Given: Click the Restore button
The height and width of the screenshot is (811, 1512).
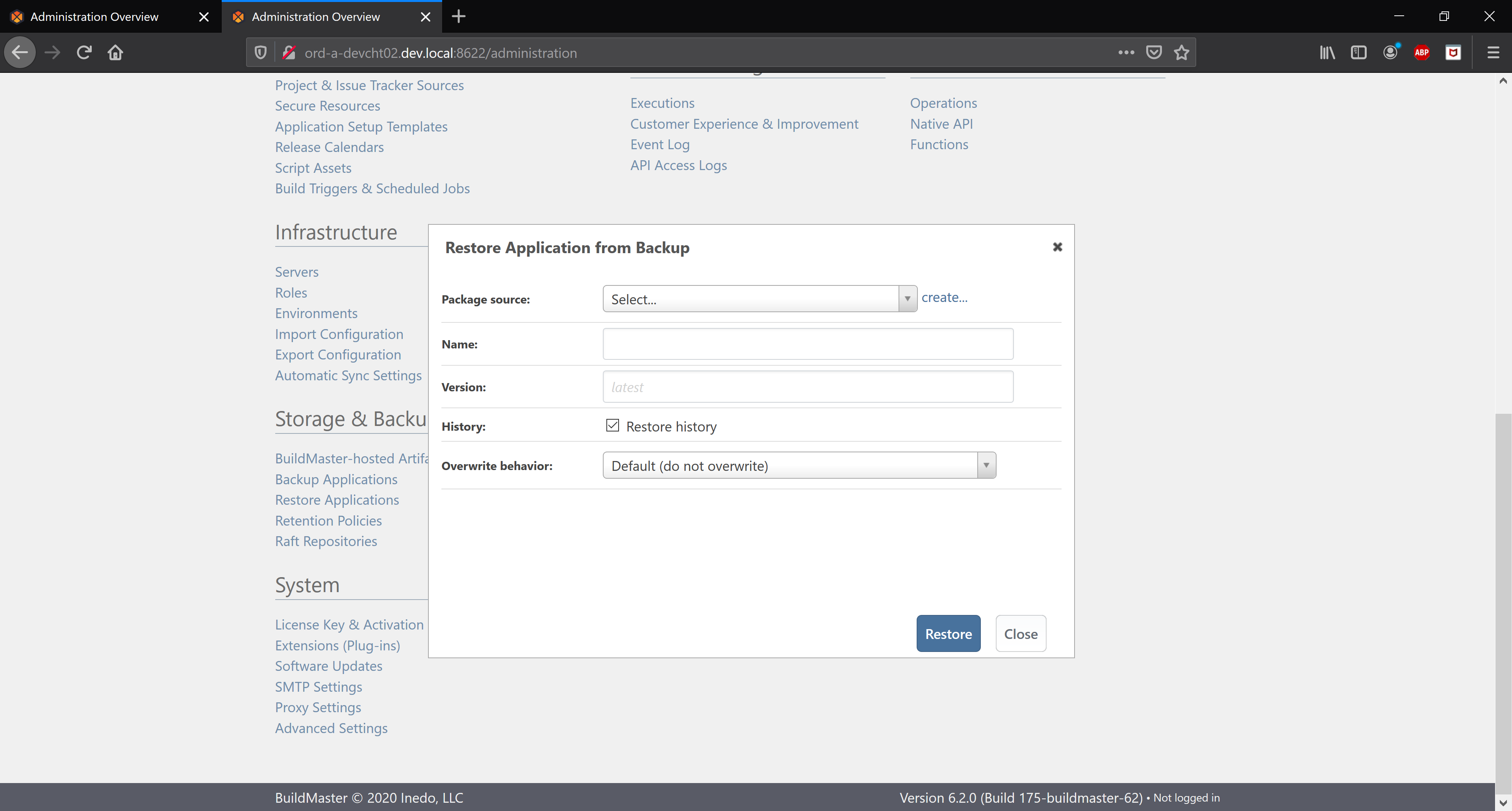Looking at the screenshot, I should 949,634.
